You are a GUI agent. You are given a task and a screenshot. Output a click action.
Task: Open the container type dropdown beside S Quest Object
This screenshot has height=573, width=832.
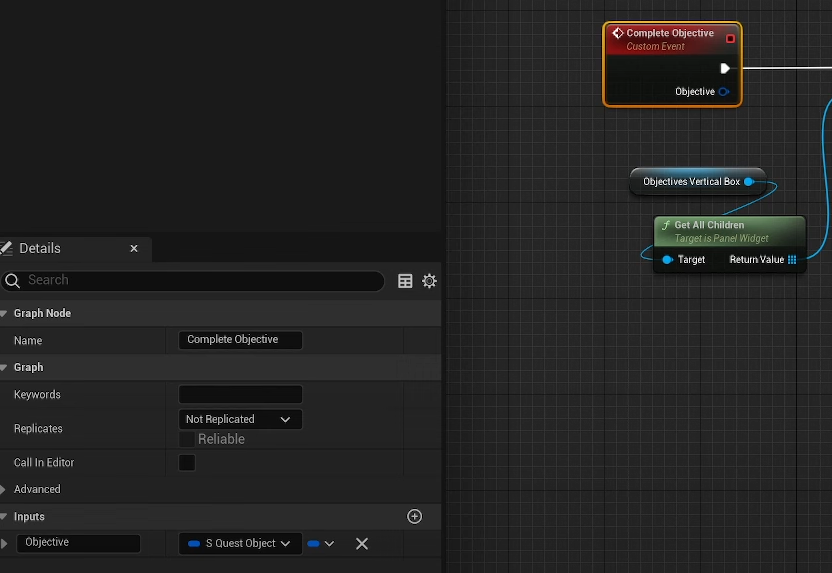click(x=320, y=544)
